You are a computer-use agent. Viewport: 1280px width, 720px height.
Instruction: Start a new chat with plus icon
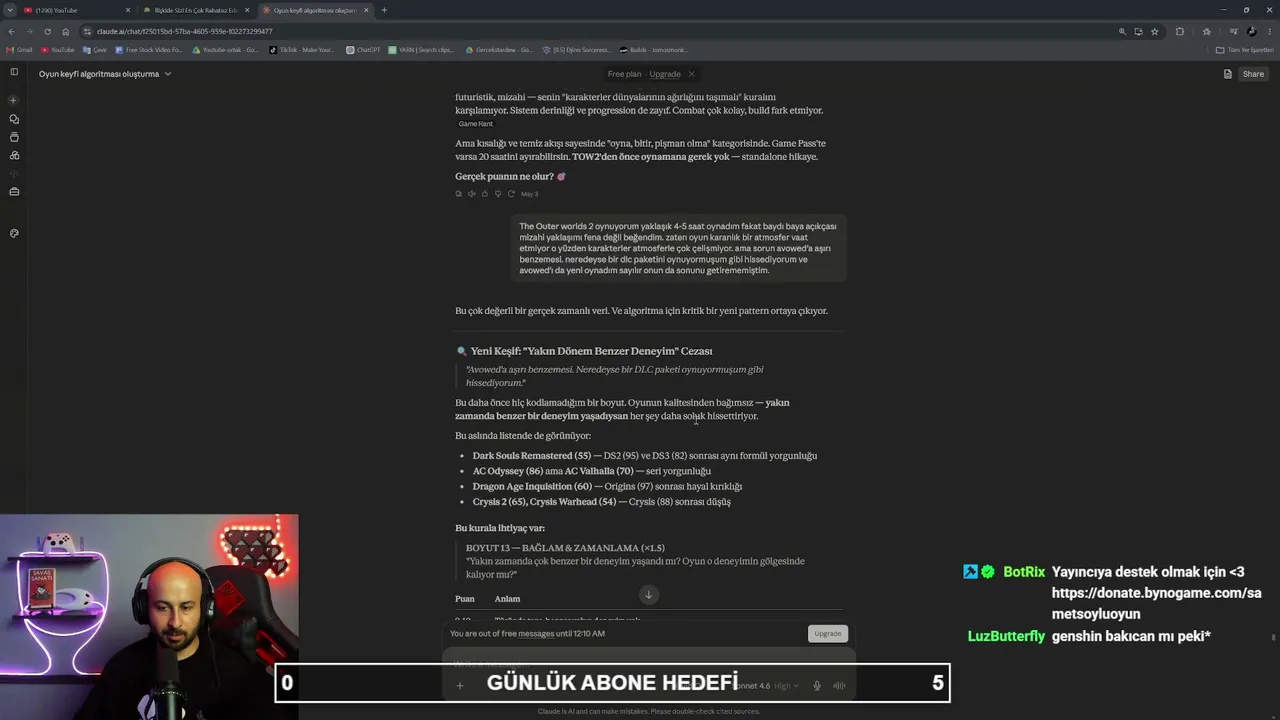[x=14, y=100]
